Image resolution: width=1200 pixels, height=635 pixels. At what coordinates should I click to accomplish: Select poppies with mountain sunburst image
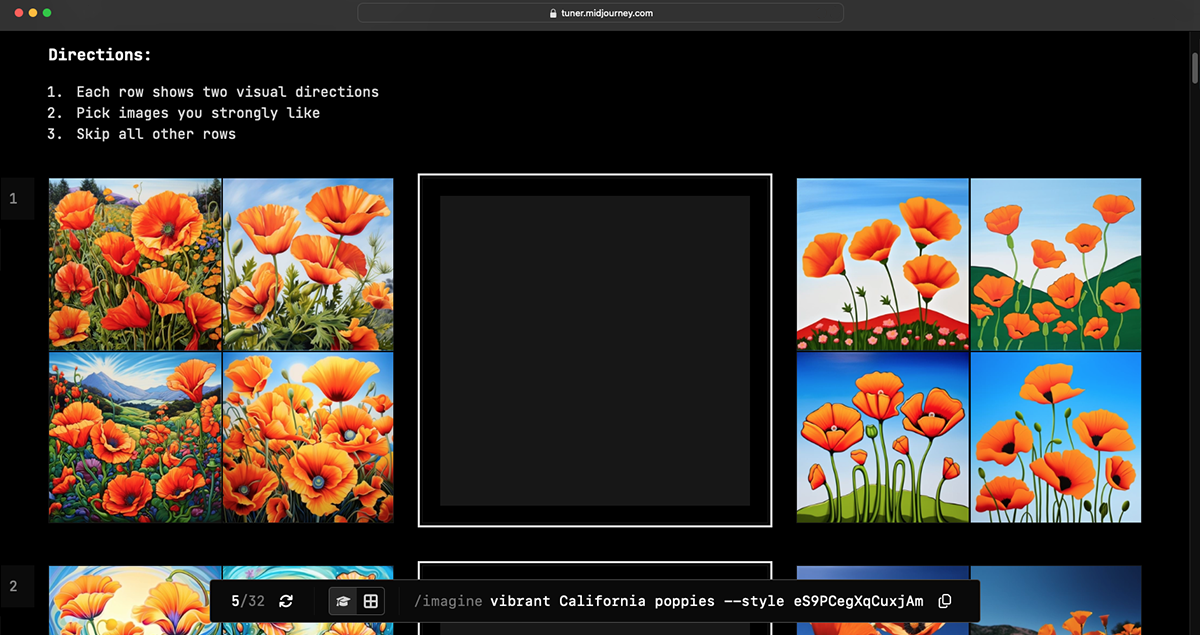pyautogui.click(x=135, y=437)
